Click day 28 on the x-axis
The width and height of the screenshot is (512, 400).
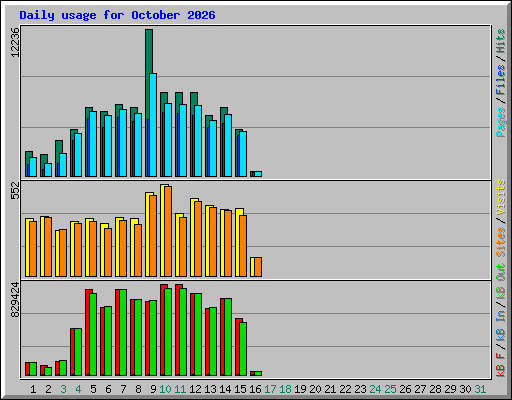pos(435,389)
